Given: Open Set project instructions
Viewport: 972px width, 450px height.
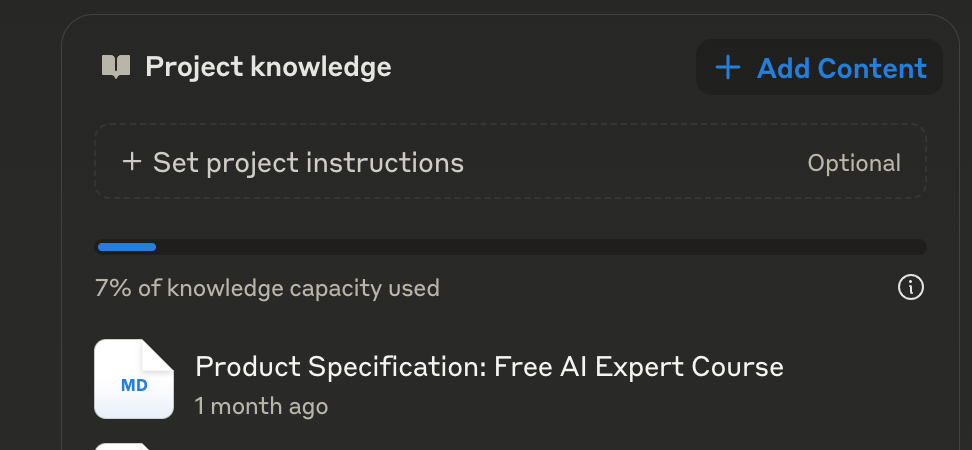Looking at the screenshot, I should click(x=510, y=162).
